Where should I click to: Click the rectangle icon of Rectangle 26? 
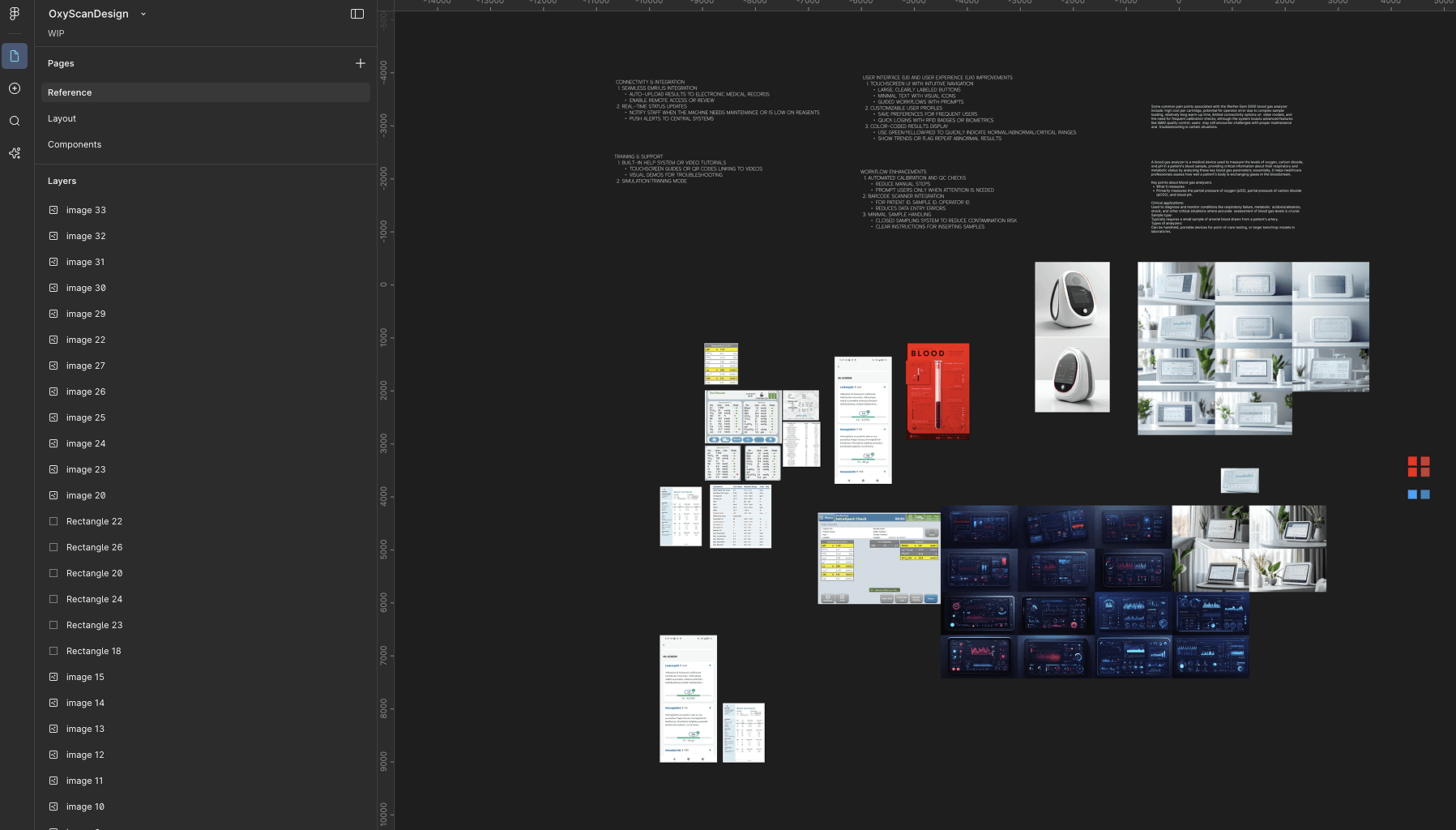[x=53, y=547]
